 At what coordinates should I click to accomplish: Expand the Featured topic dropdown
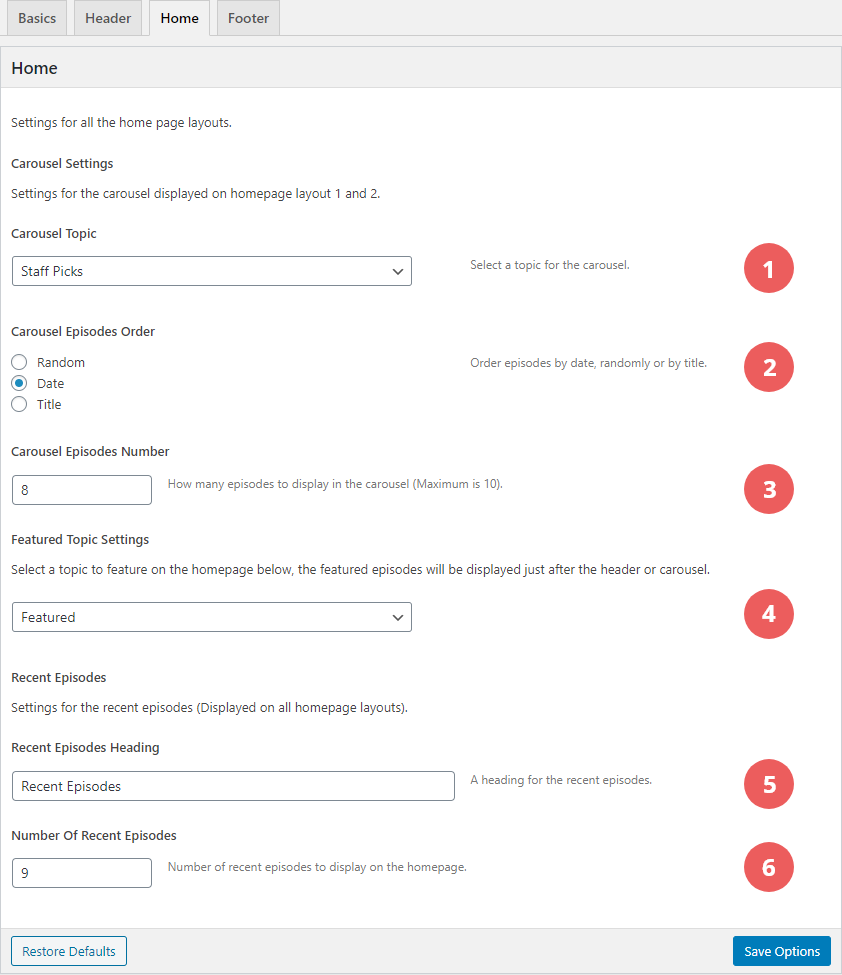(x=211, y=617)
